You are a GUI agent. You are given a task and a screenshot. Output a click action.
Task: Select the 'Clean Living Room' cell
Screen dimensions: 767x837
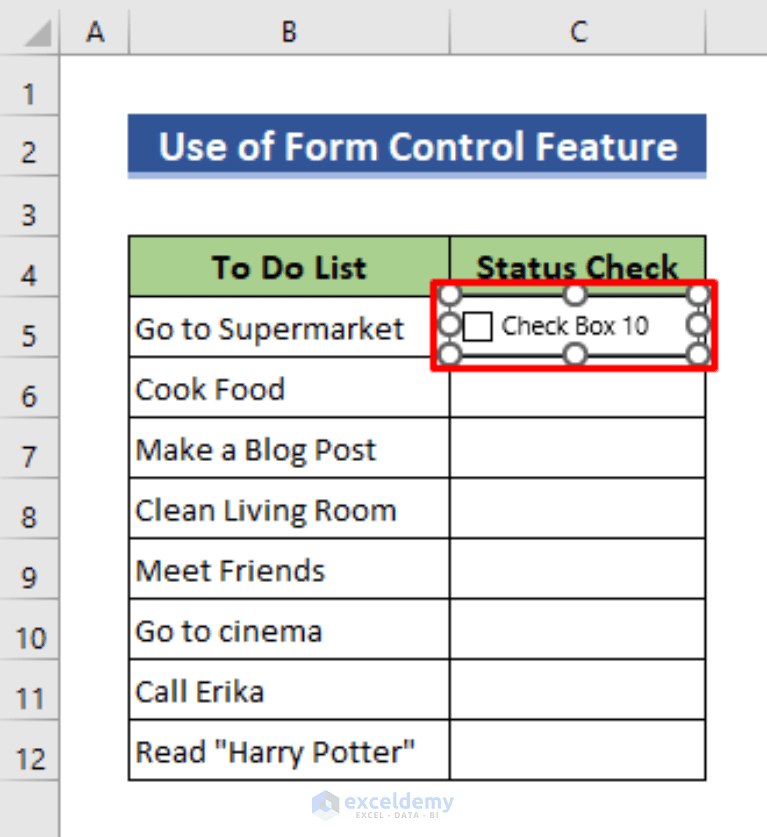point(288,509)
